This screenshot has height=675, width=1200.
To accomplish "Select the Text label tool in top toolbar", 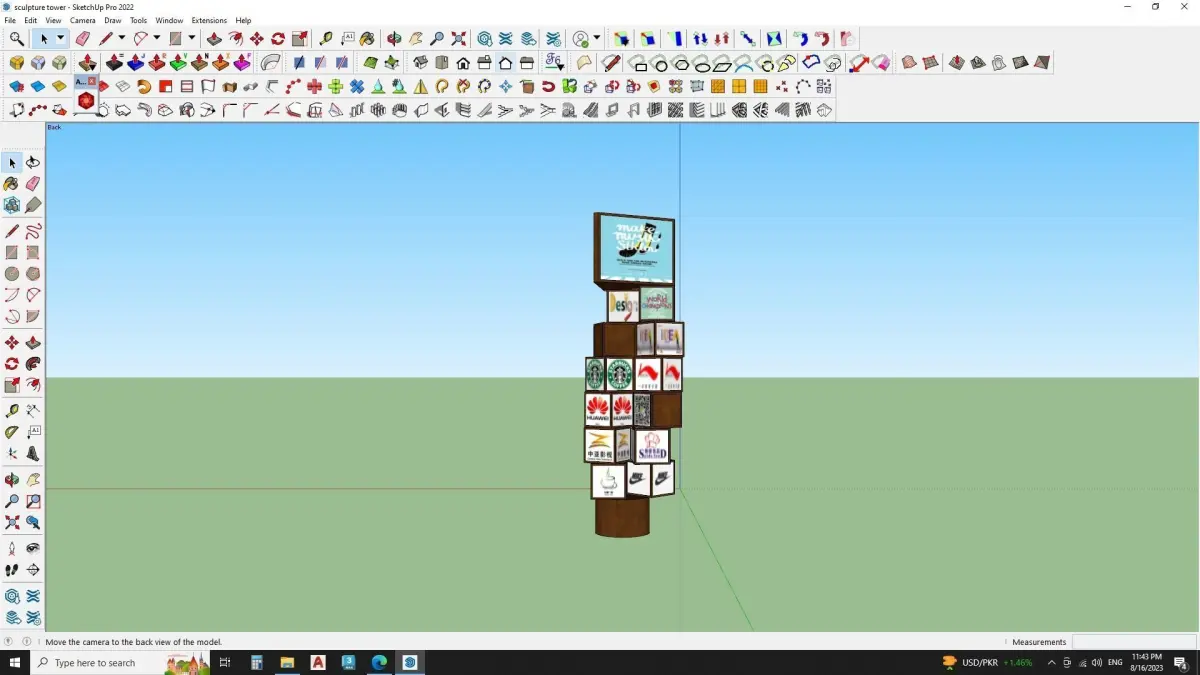I will pyautogui.click(x=347, y=39).
